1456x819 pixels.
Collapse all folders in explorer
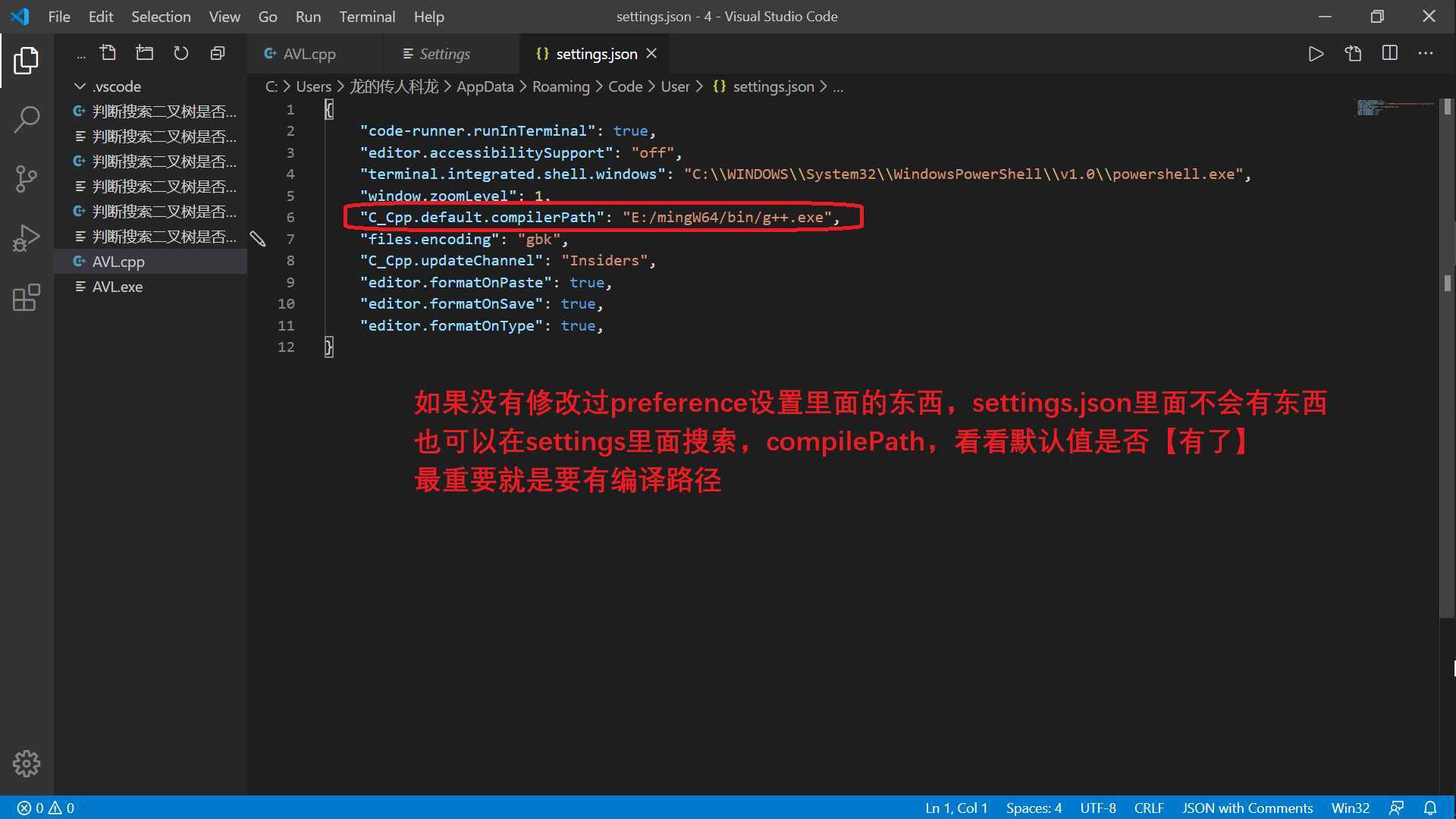click(x=218, y=53)
